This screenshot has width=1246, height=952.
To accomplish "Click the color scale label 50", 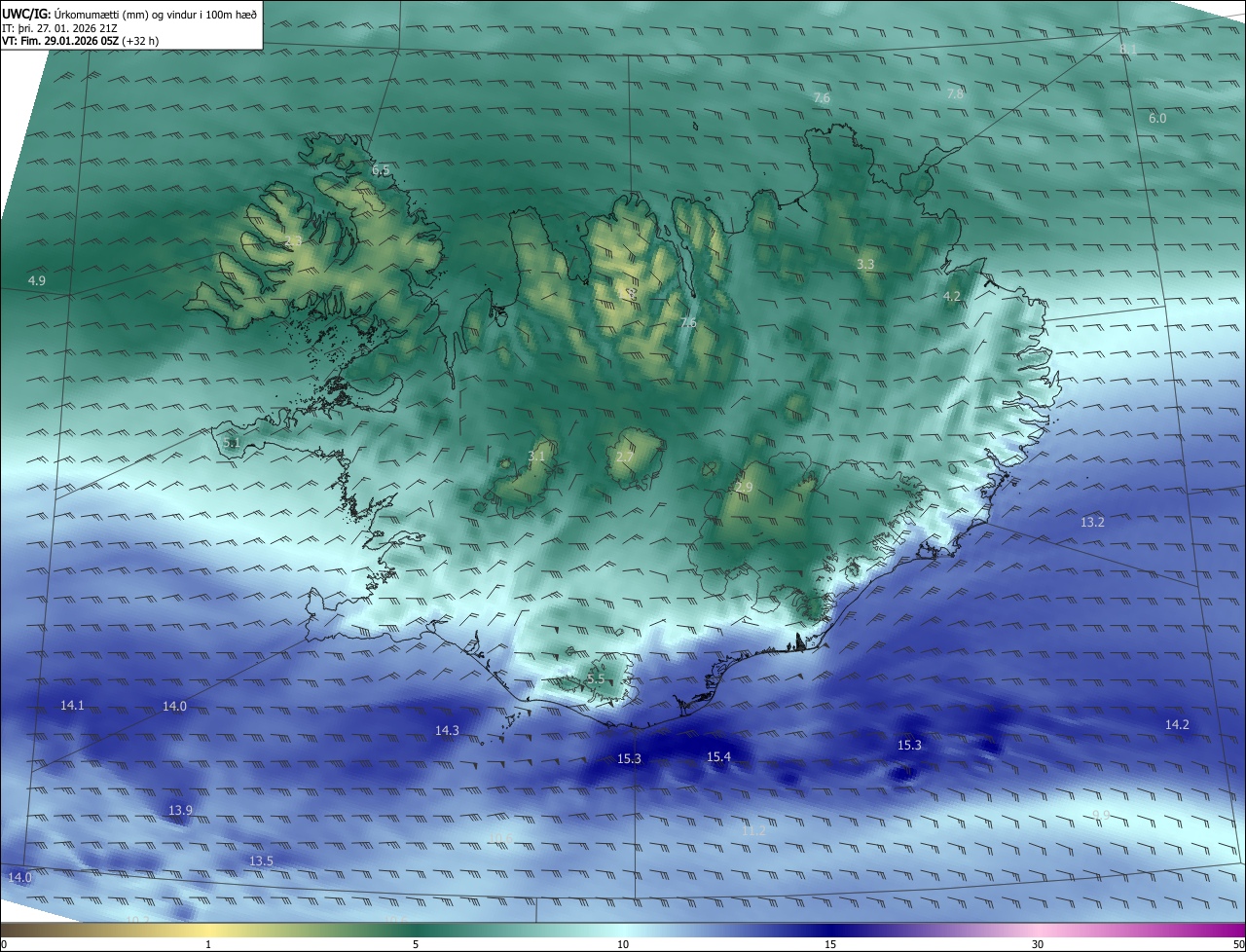I will pos(1236,944).
